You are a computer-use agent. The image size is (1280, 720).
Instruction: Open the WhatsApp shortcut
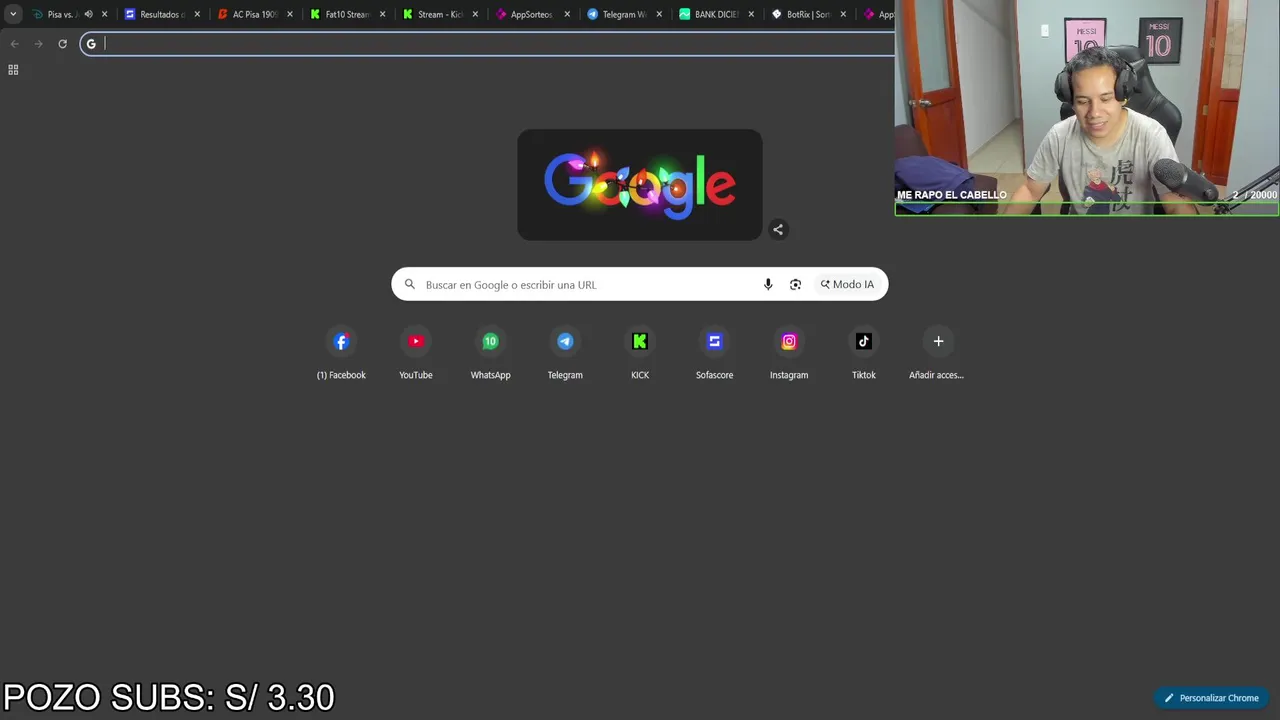pyautogui.click(x=490, y=354)
